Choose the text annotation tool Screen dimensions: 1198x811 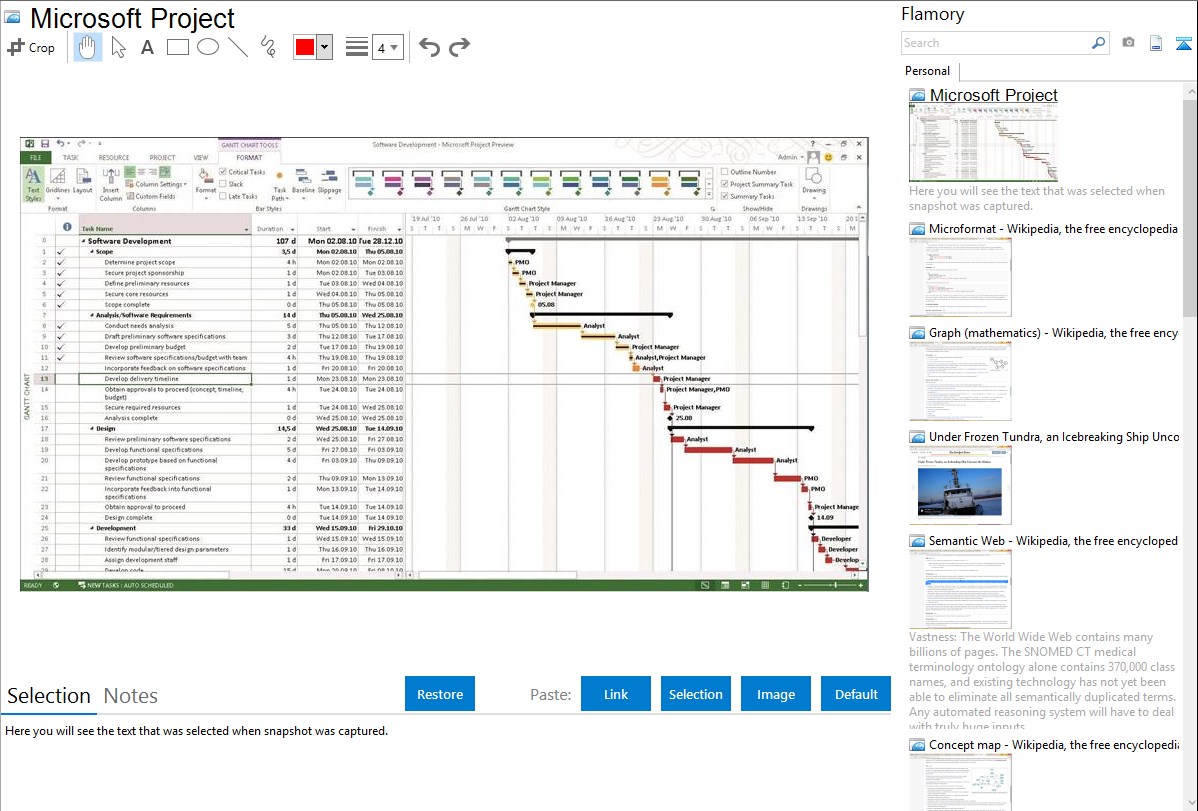click(x=147, y=47)
